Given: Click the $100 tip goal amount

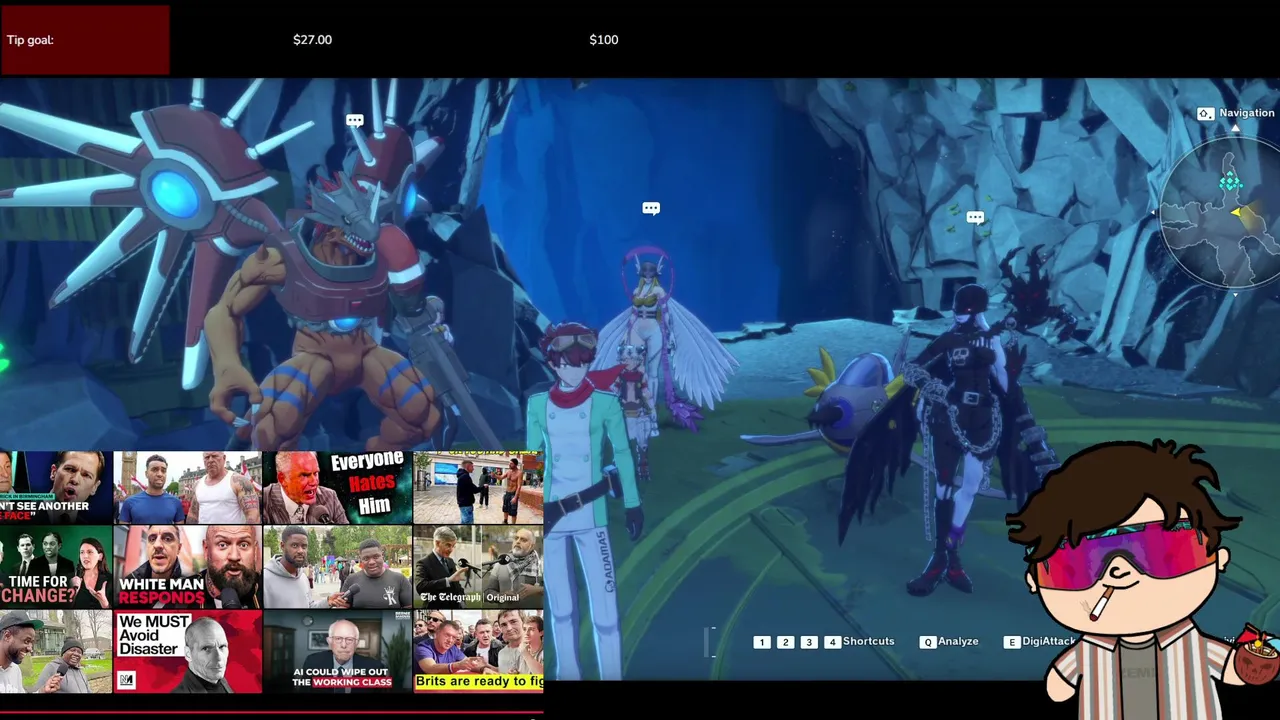Looking at the screenshot, I should (x=604, y=40).
